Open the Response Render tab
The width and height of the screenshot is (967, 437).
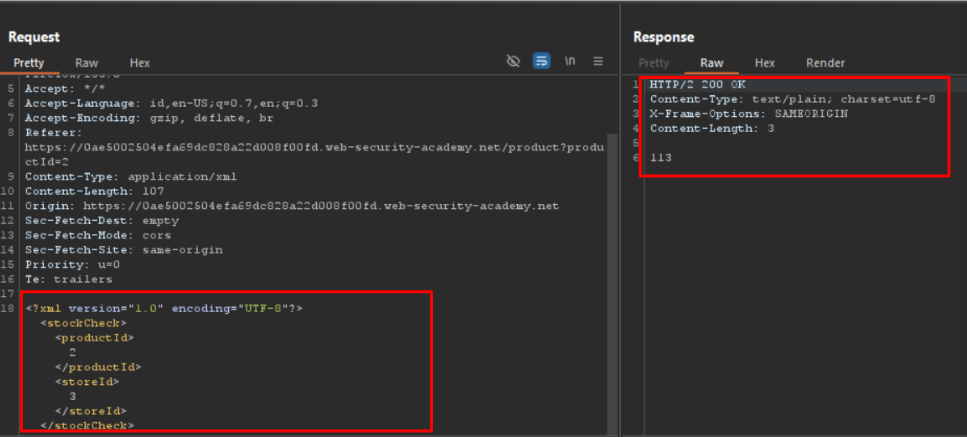825,63
